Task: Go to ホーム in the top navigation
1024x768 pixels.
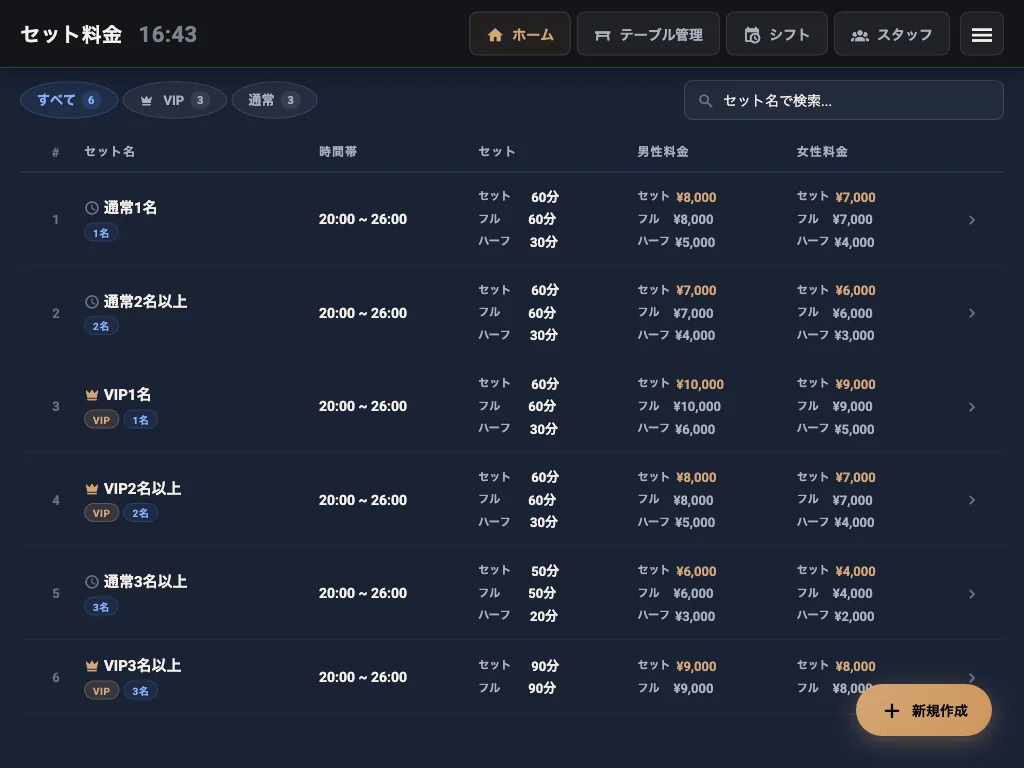Action: click(520, 34)
